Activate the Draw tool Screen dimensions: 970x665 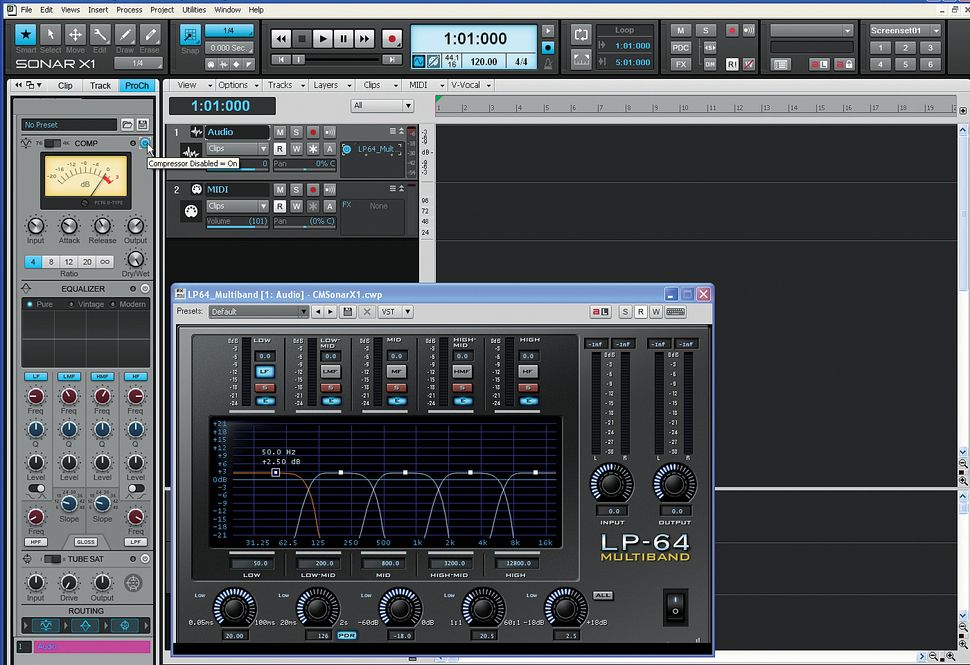click(123, 36)
